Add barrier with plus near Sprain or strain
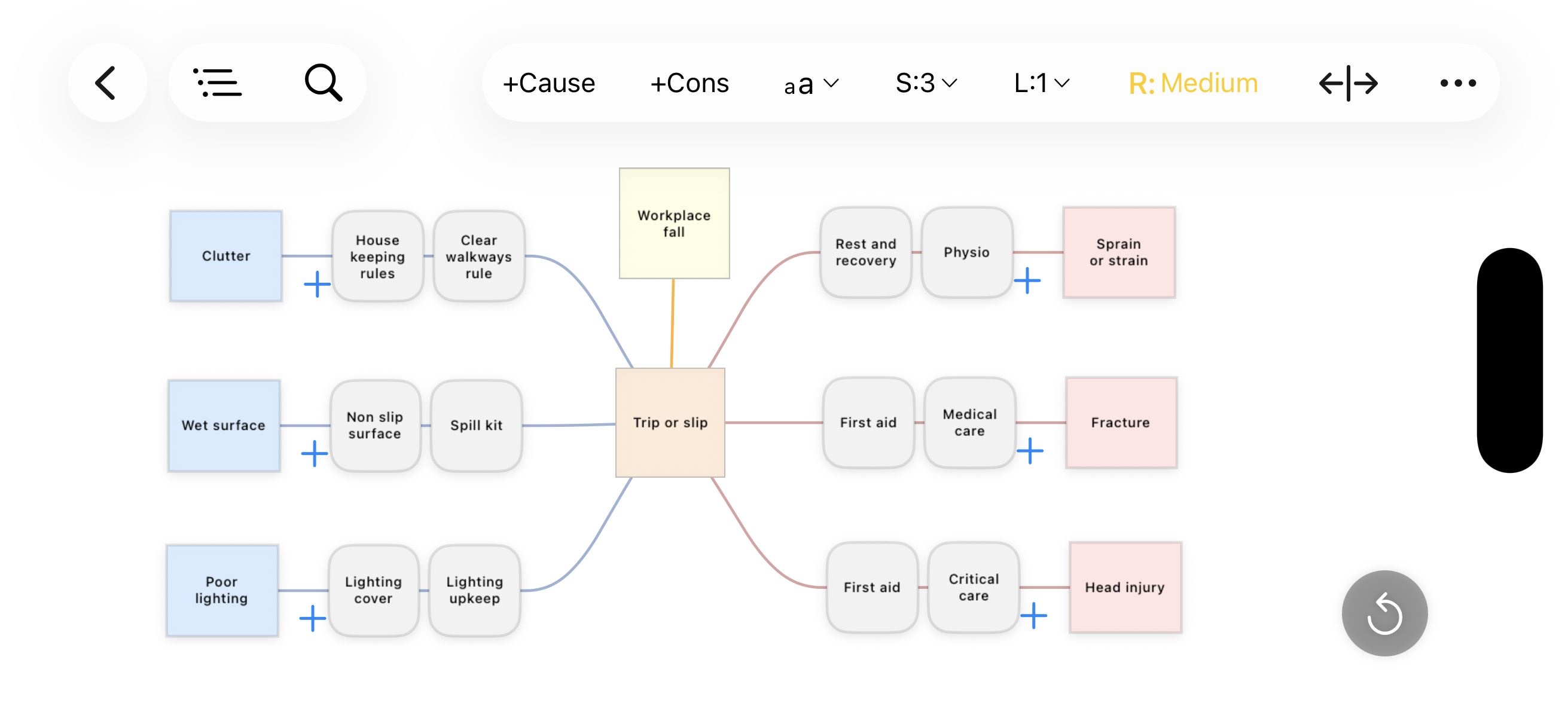Screen dimensions: 1568x721 [x=1027, y=280]
